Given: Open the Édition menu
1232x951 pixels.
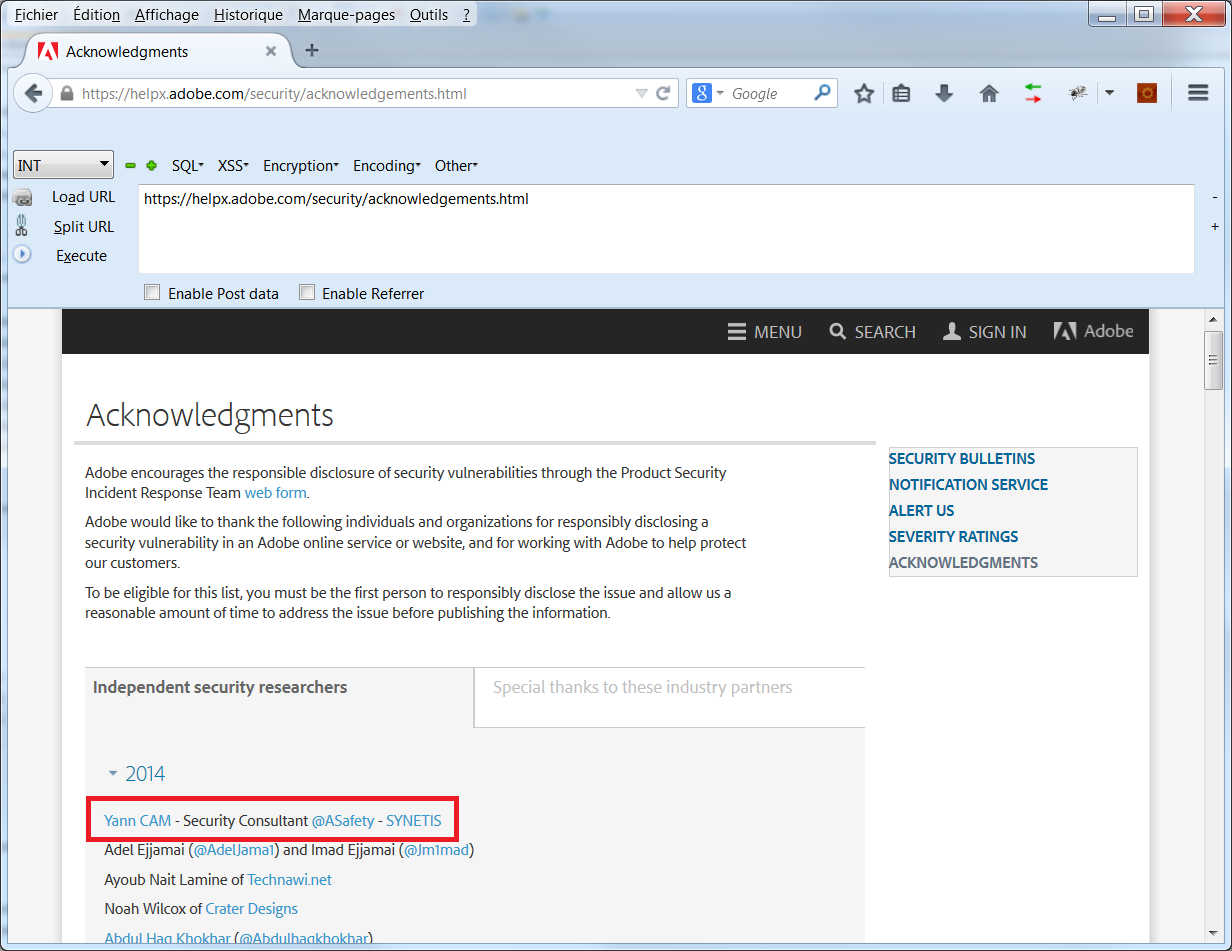Looking at the screenshot, I should [x=97, y=14].
